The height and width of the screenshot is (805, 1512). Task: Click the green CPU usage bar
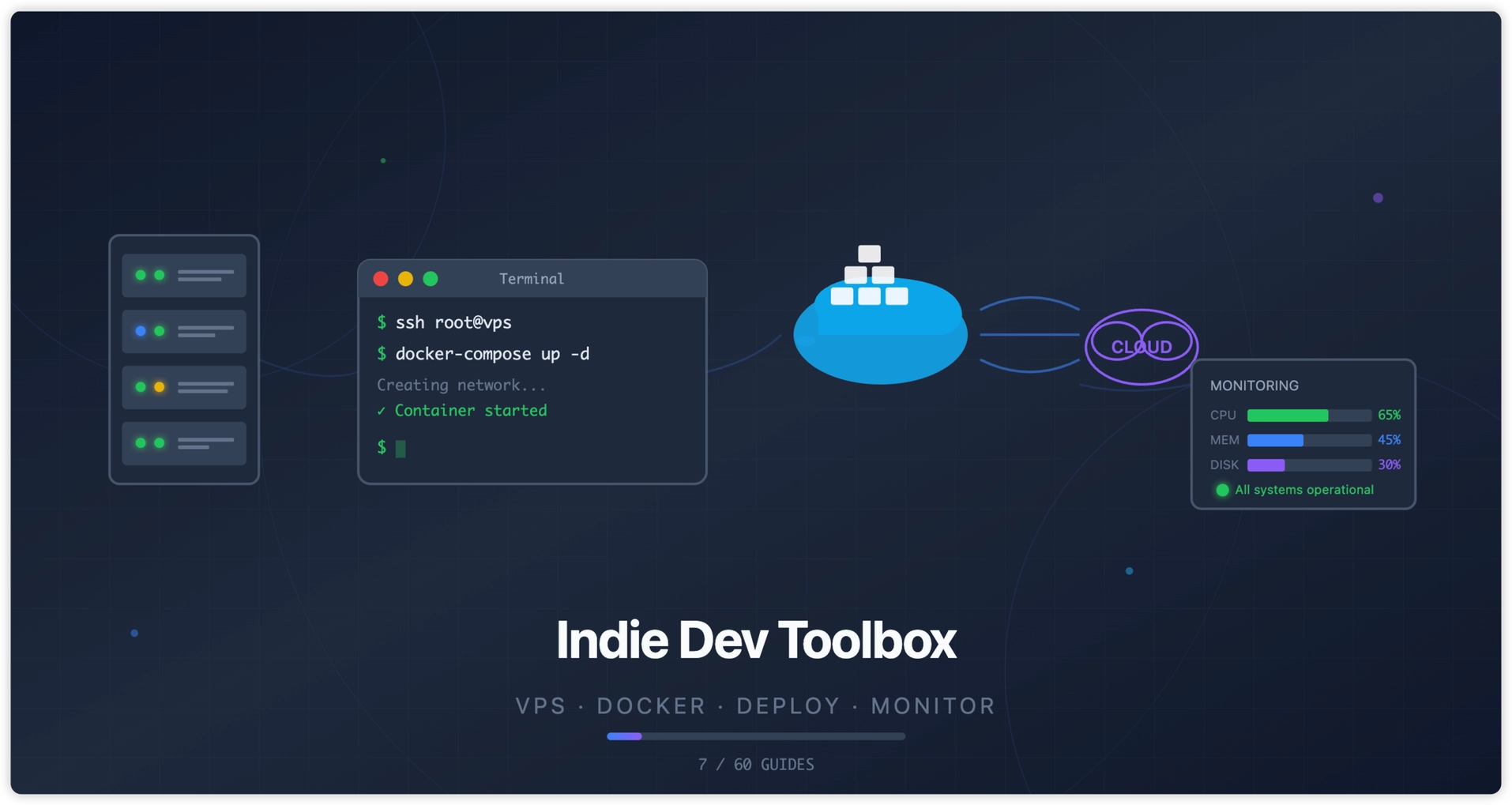pyautogui.click(x=1288, y=416)
